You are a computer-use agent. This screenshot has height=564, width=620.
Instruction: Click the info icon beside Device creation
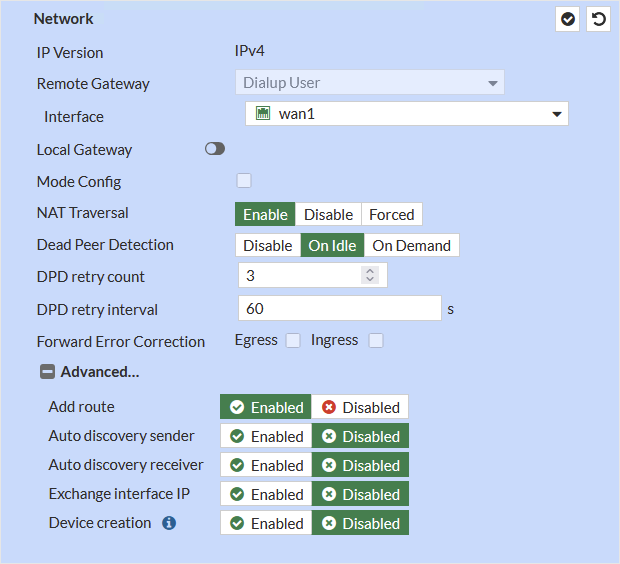pyautogui.click(x=169, y=523)
